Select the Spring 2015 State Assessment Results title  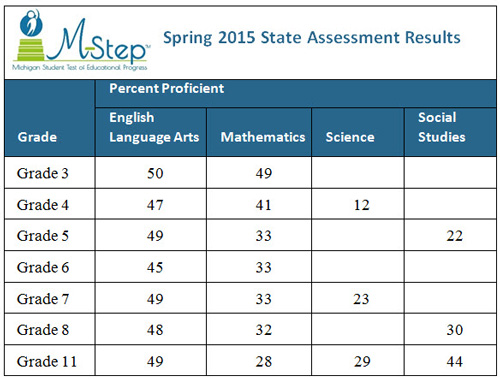[x=312, y=37]
